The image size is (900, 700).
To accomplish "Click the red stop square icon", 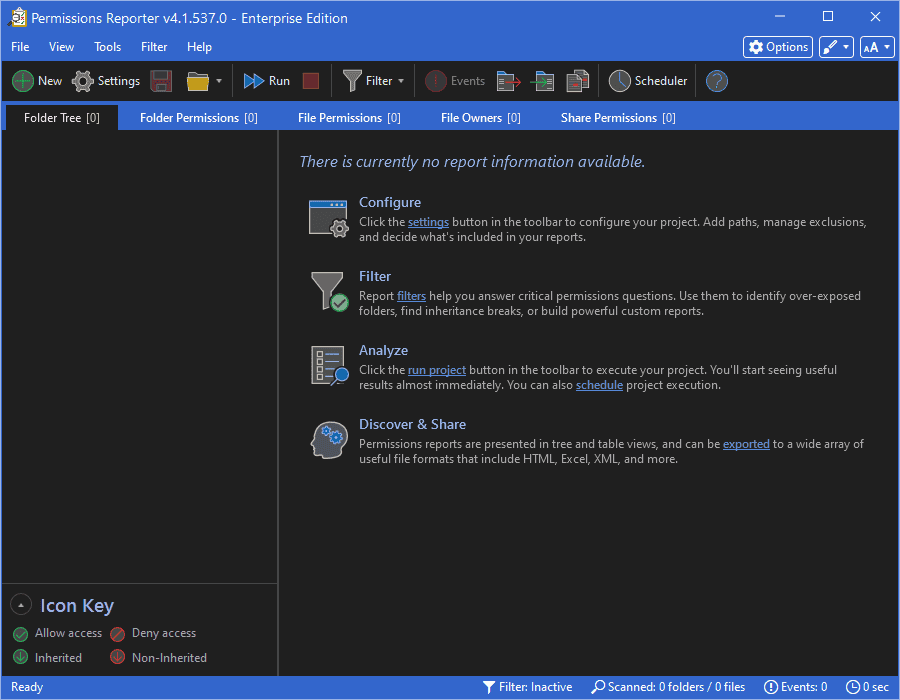I will 311,81.
